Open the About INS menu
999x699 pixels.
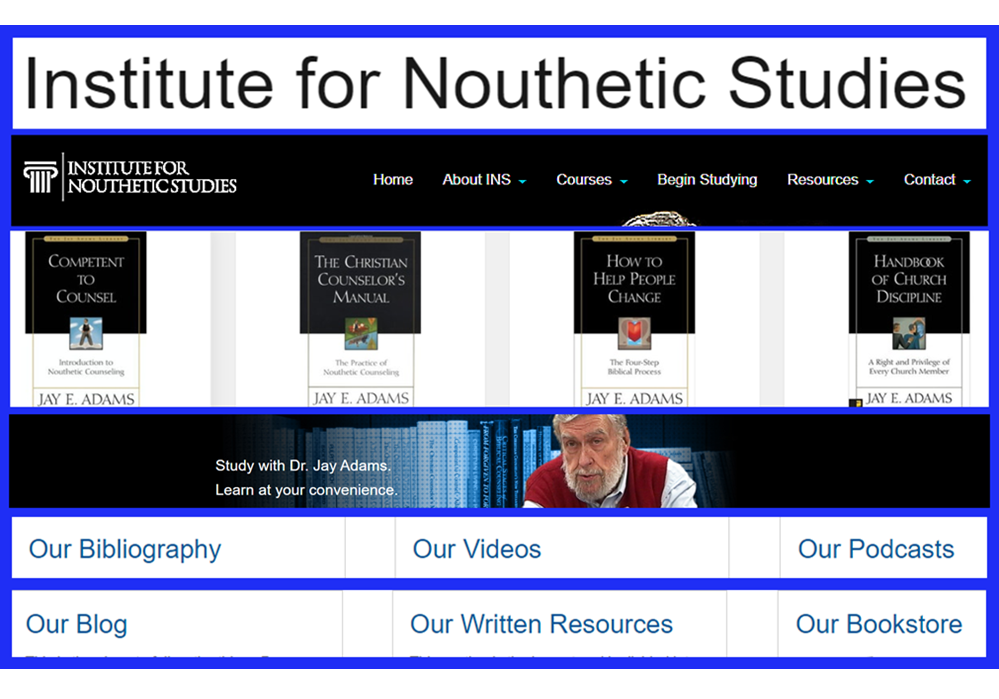[x=477, y=180]
